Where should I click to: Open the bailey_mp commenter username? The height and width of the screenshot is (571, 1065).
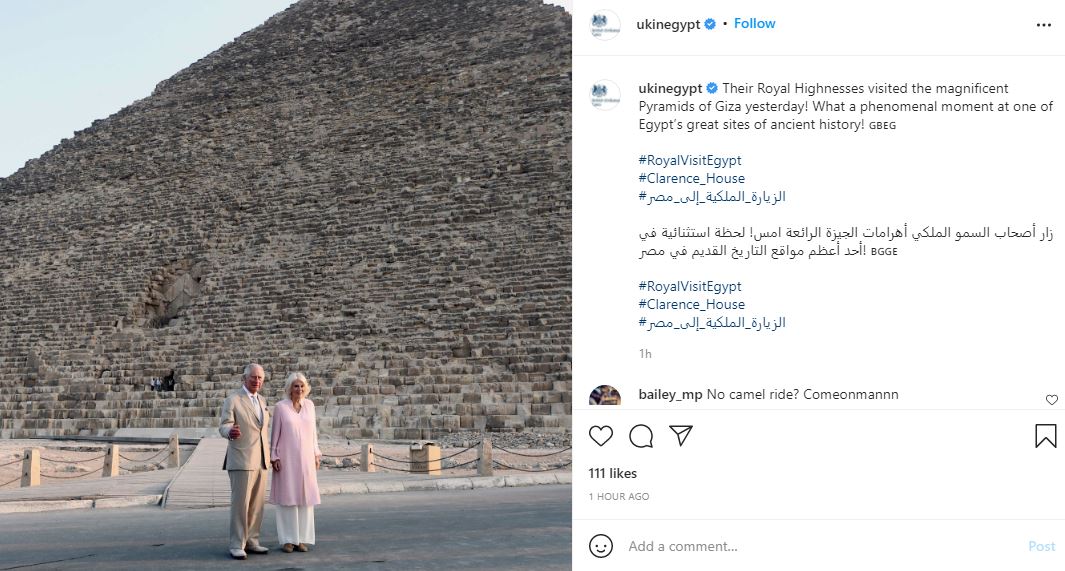coord(670,394)
